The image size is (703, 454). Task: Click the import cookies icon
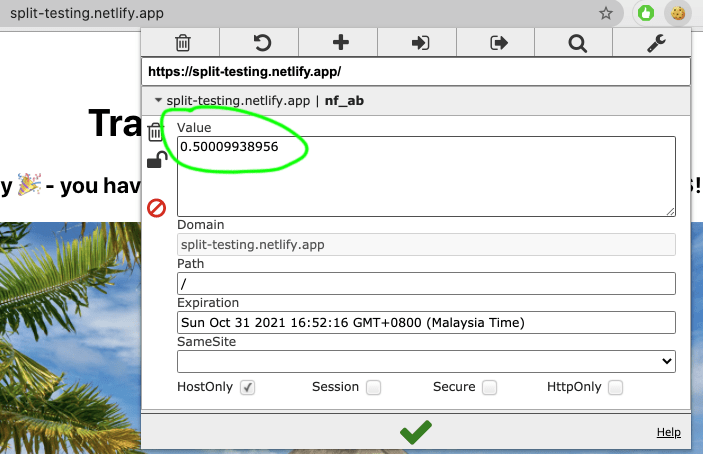[420, 42]
